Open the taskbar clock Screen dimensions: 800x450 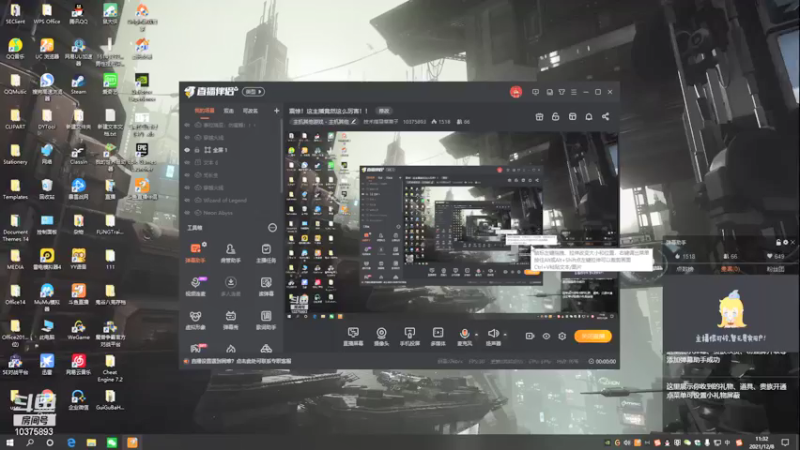click(761, 442)
